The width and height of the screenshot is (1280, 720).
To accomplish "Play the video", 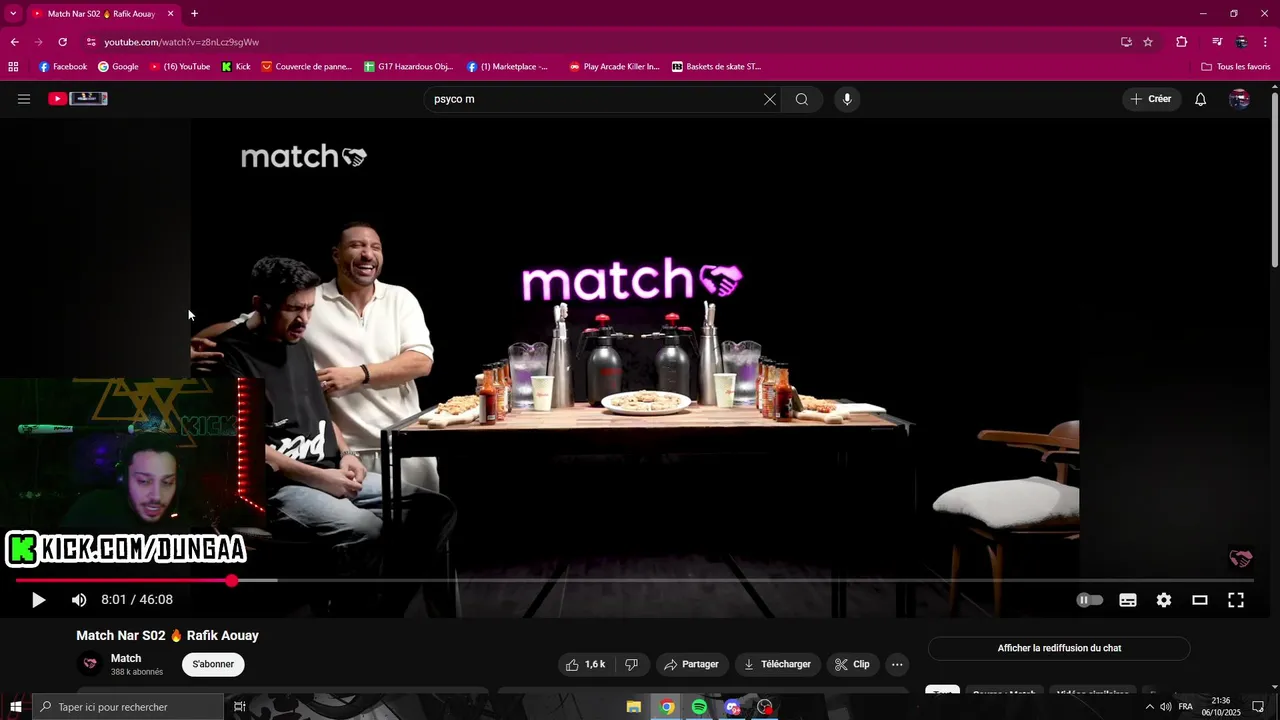I will (38, 600).
